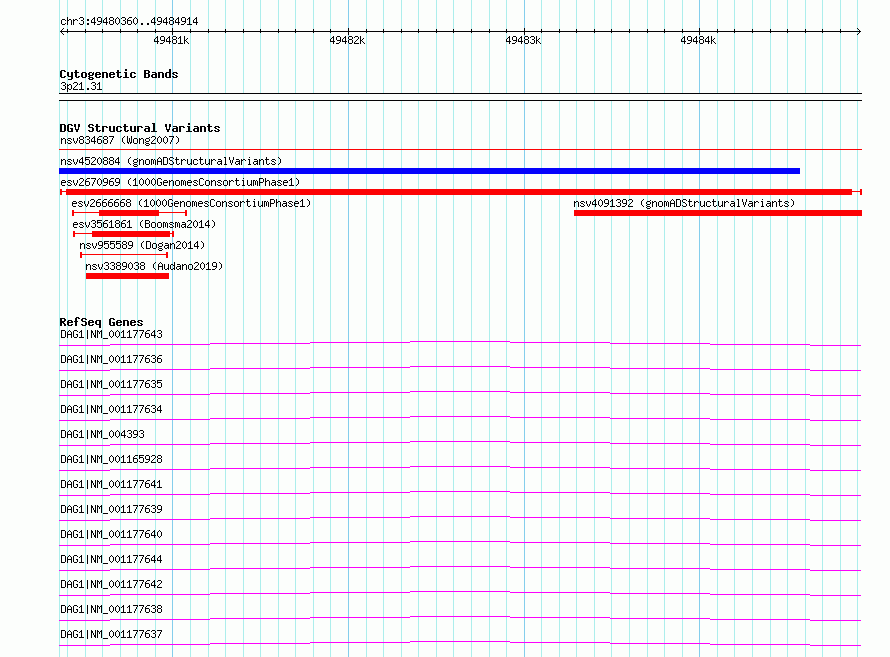
Task: Click the 49484k ruler position label
Action: (698, 40)
